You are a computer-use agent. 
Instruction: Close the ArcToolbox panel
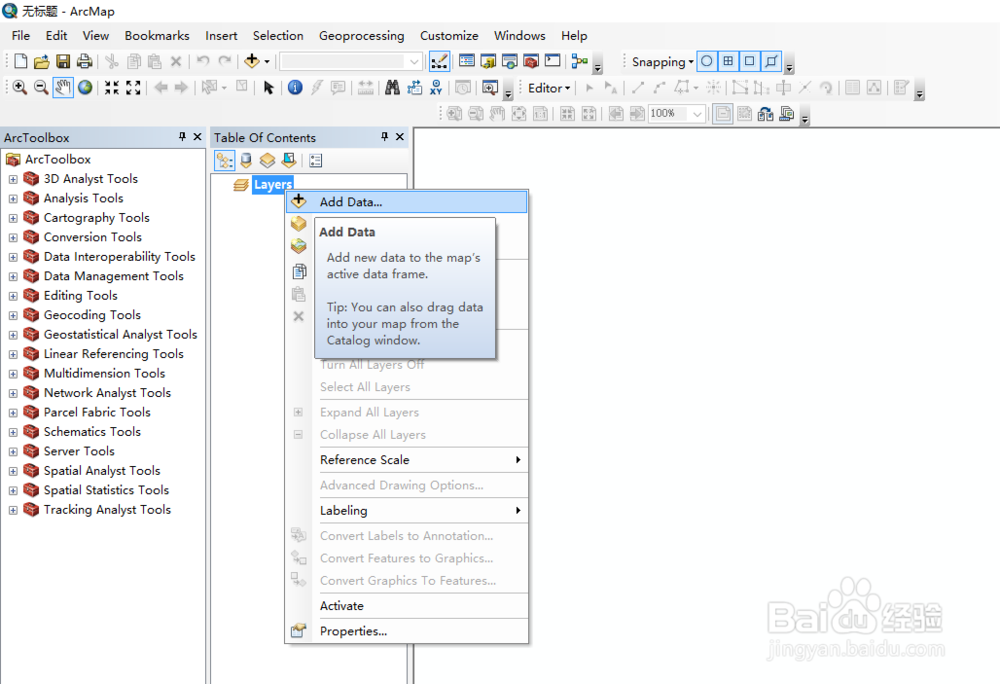198,137
